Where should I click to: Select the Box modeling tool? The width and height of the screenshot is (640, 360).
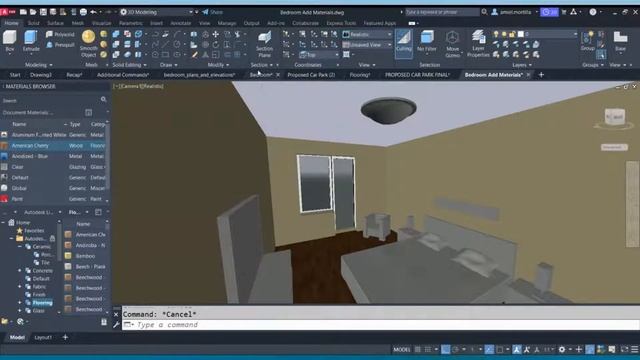point(10,41)
